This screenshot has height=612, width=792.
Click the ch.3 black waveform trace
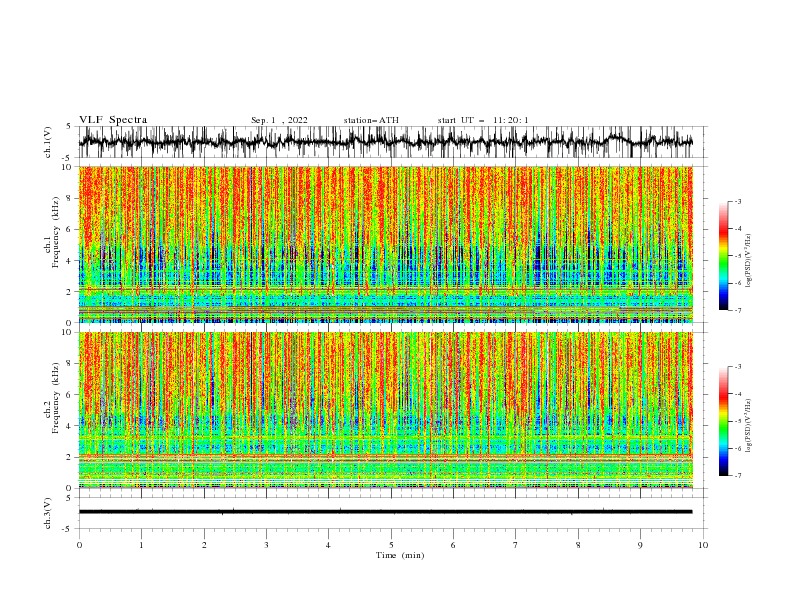[385, 512]
